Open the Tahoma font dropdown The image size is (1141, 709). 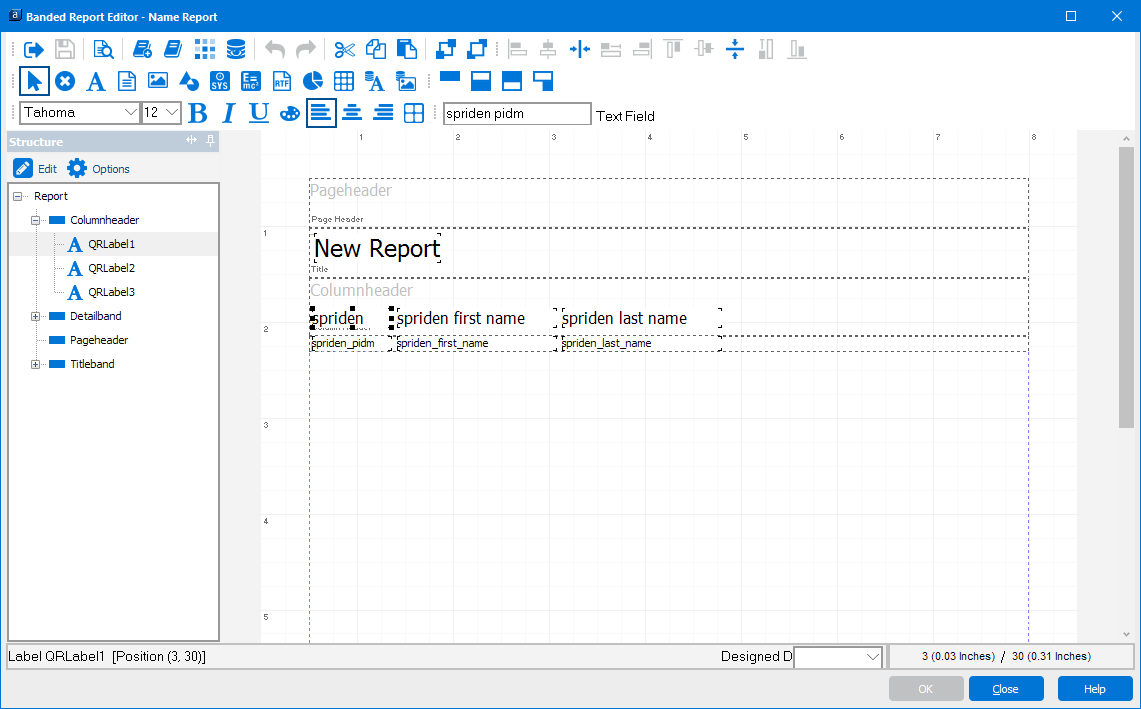[x=130, y=112]
